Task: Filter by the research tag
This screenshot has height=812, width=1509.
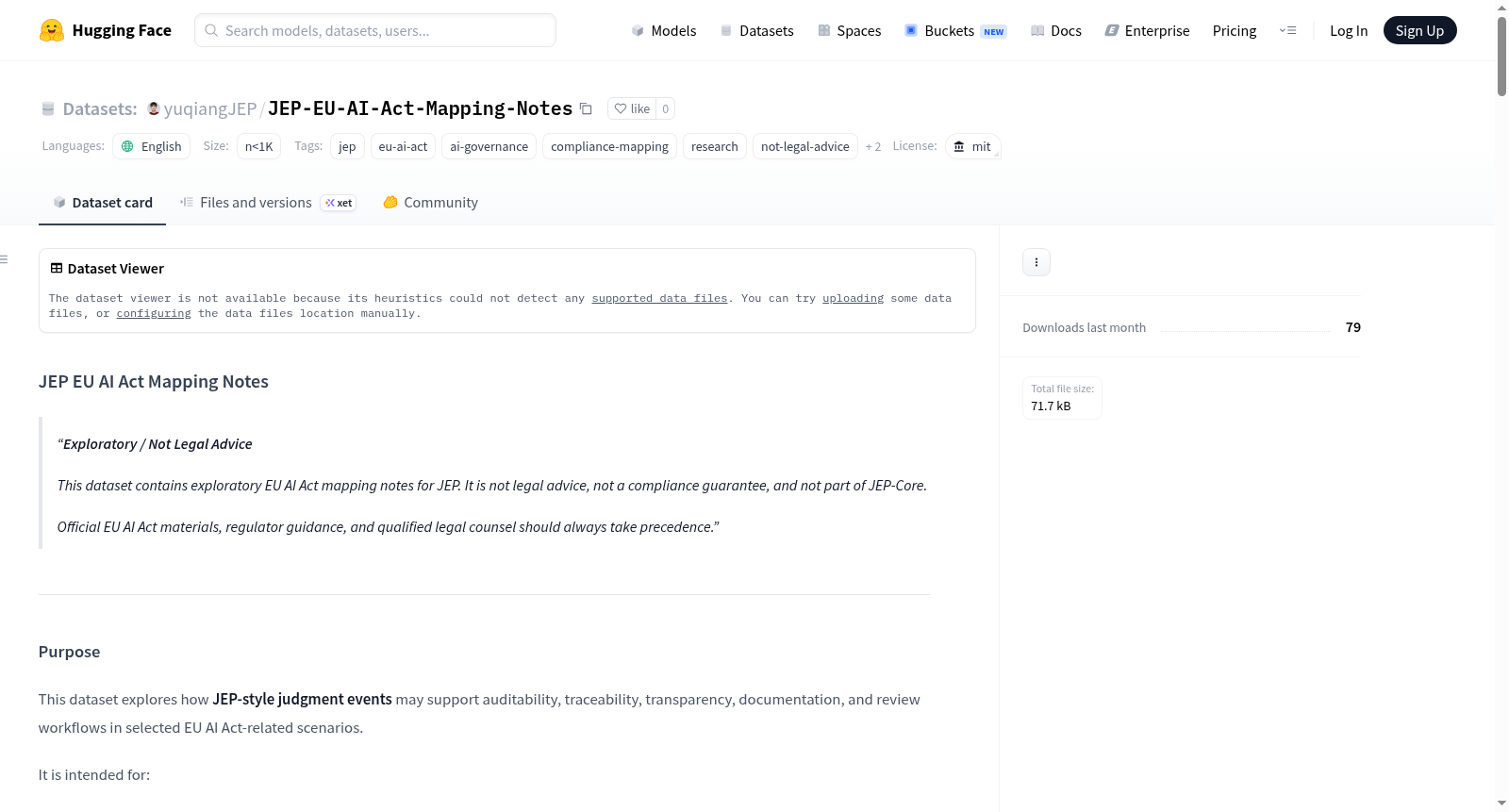Action: pos(715,146)
